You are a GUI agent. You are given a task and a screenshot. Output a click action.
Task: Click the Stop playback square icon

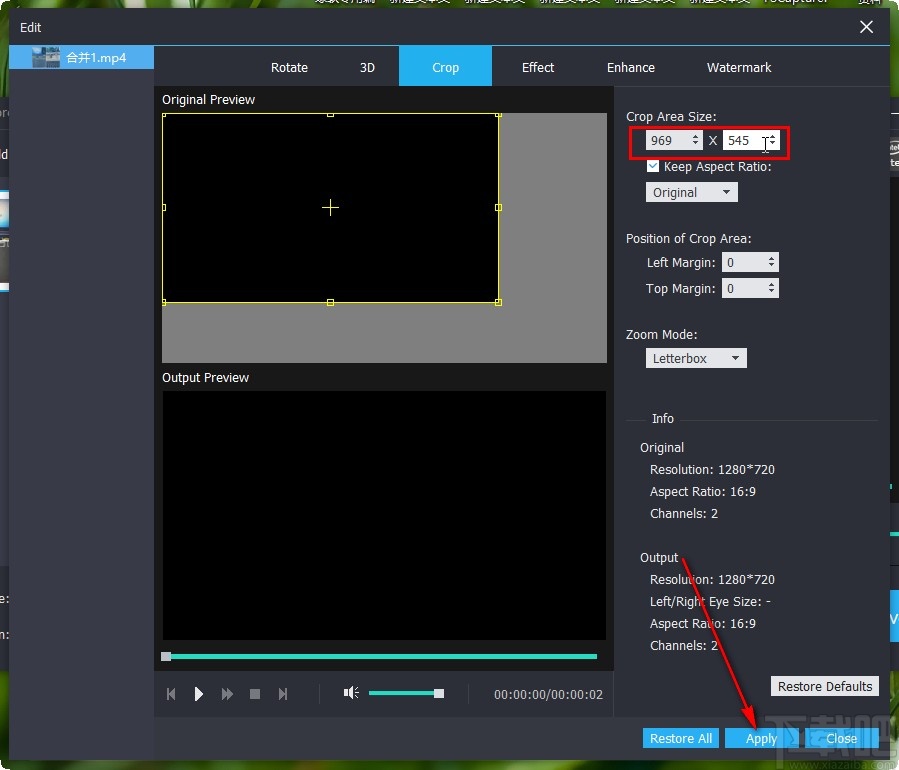pyautogui.click(x=255, y=694)
